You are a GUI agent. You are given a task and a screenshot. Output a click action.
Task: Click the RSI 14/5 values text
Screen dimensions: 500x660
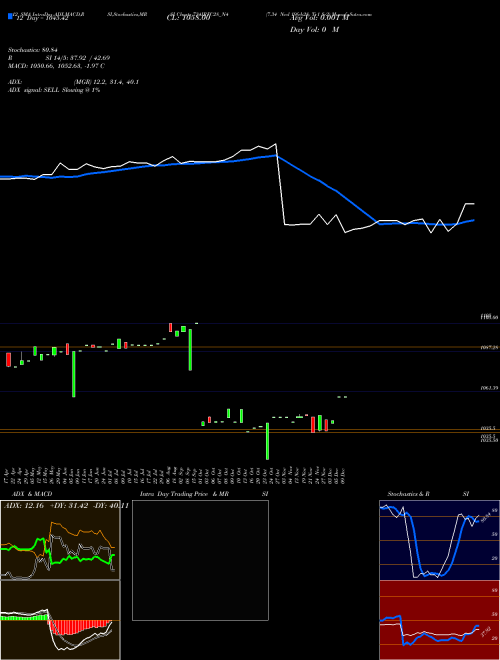pyautogui.click(x=78, y=58)
